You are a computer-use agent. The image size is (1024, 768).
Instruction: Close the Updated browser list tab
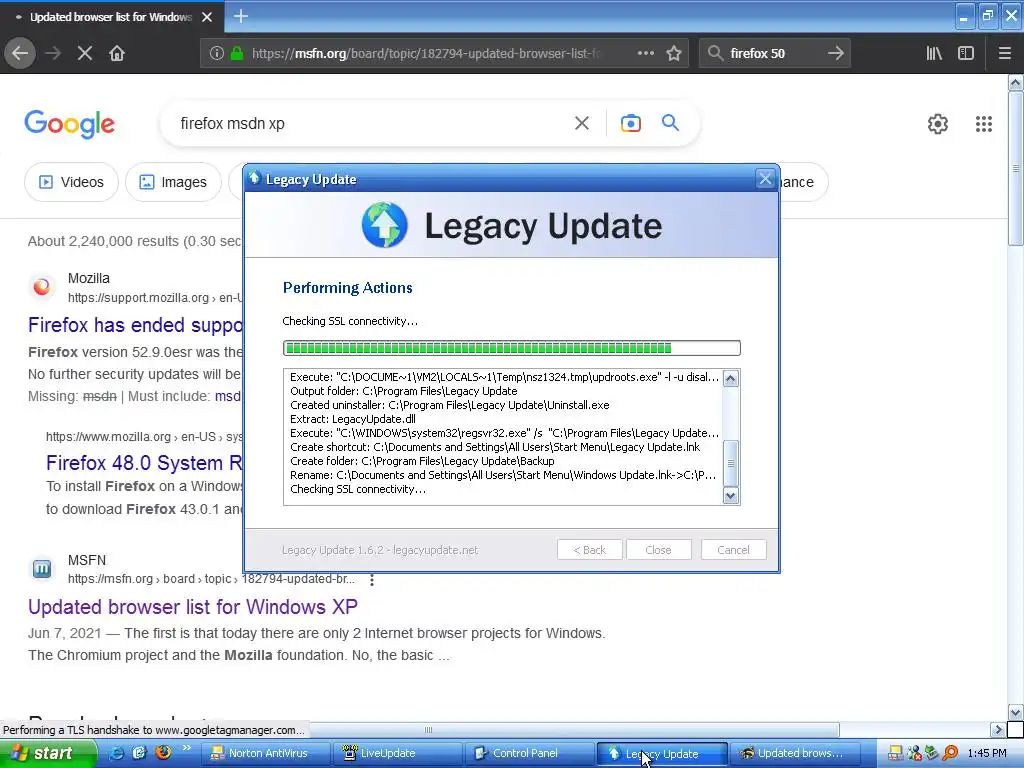pos(207,17)
